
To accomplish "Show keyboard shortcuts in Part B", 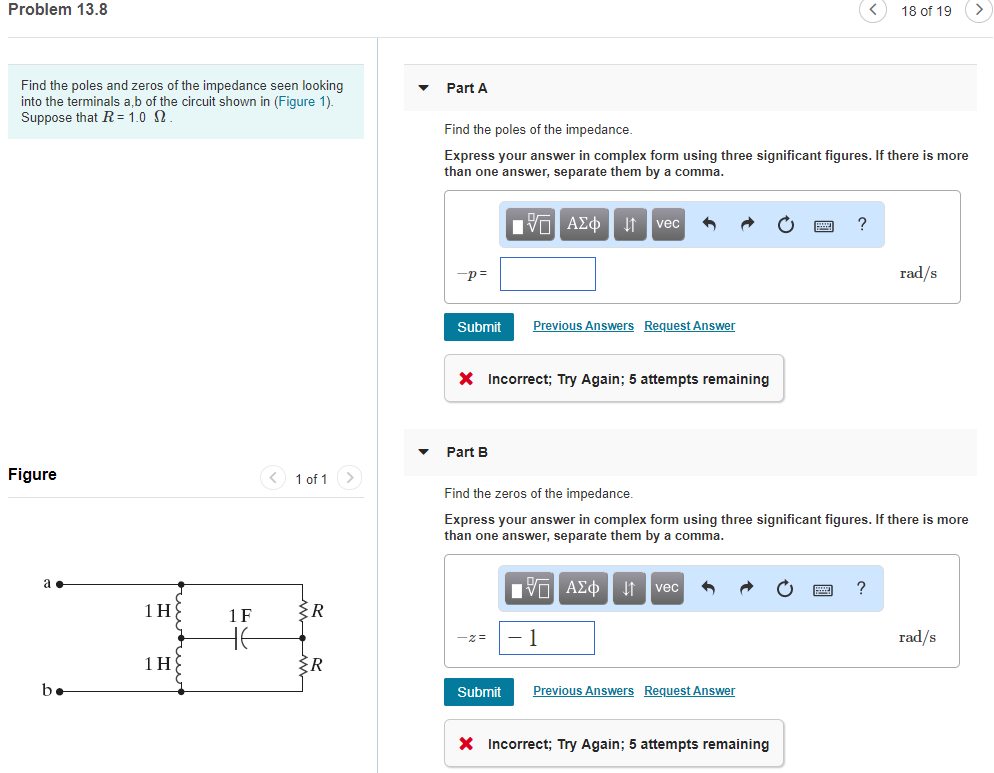I will point(823,590).
